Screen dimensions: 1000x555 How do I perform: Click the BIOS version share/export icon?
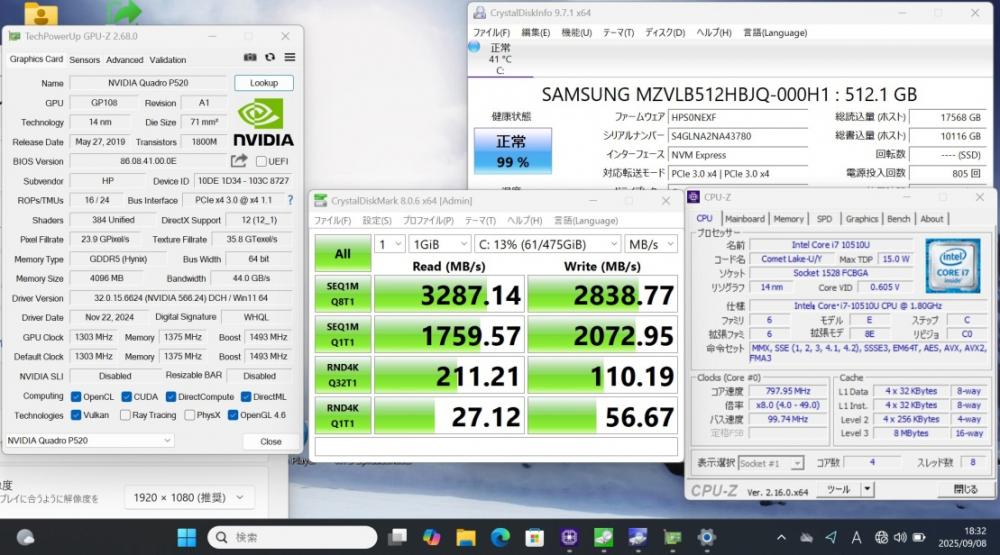pos(239,161)
